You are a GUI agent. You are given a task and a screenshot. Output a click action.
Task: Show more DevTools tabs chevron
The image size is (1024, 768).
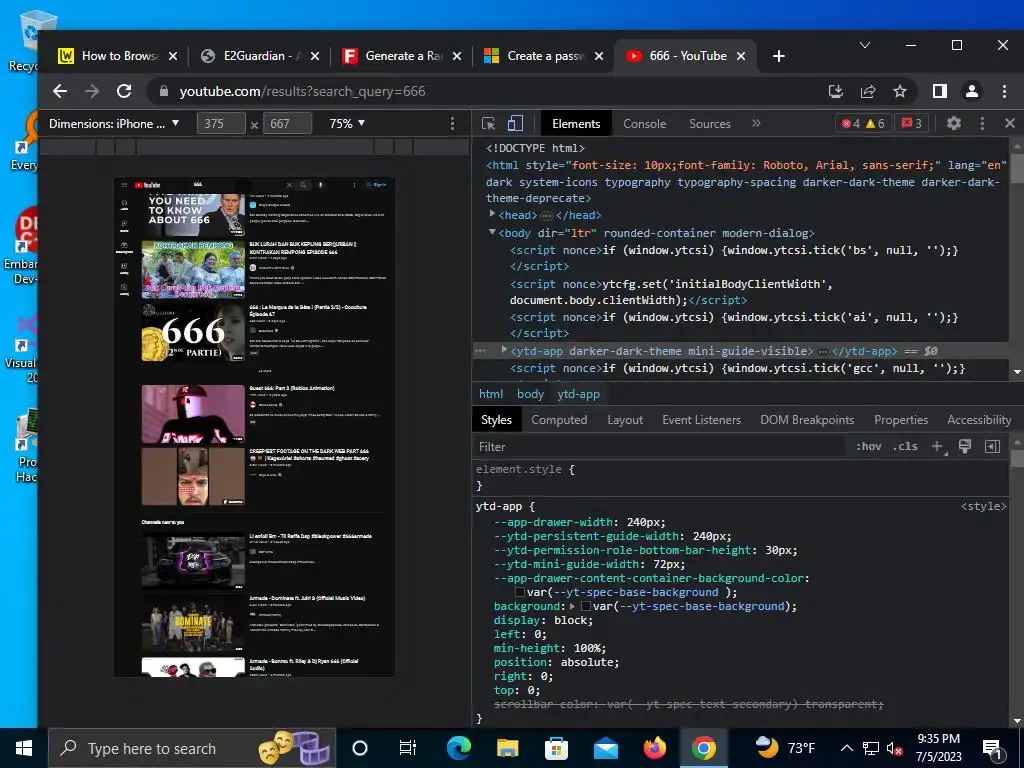(x=756, y=123)
